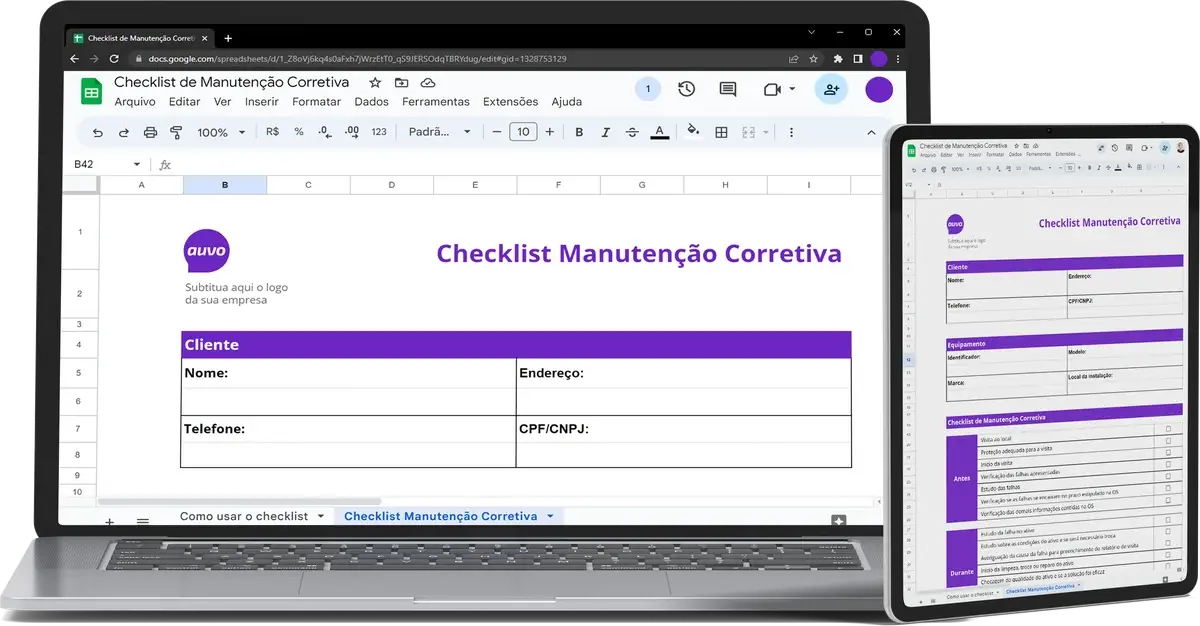Check cloud save status icon on laptop
Viewport: 1200px width, 626px height.
(x=428, y=82)
